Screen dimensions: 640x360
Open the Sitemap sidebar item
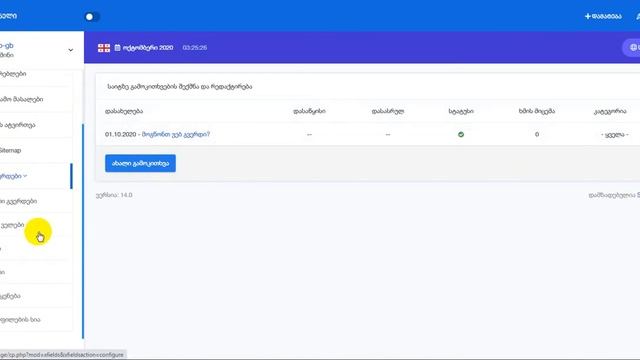pos(36,150)
